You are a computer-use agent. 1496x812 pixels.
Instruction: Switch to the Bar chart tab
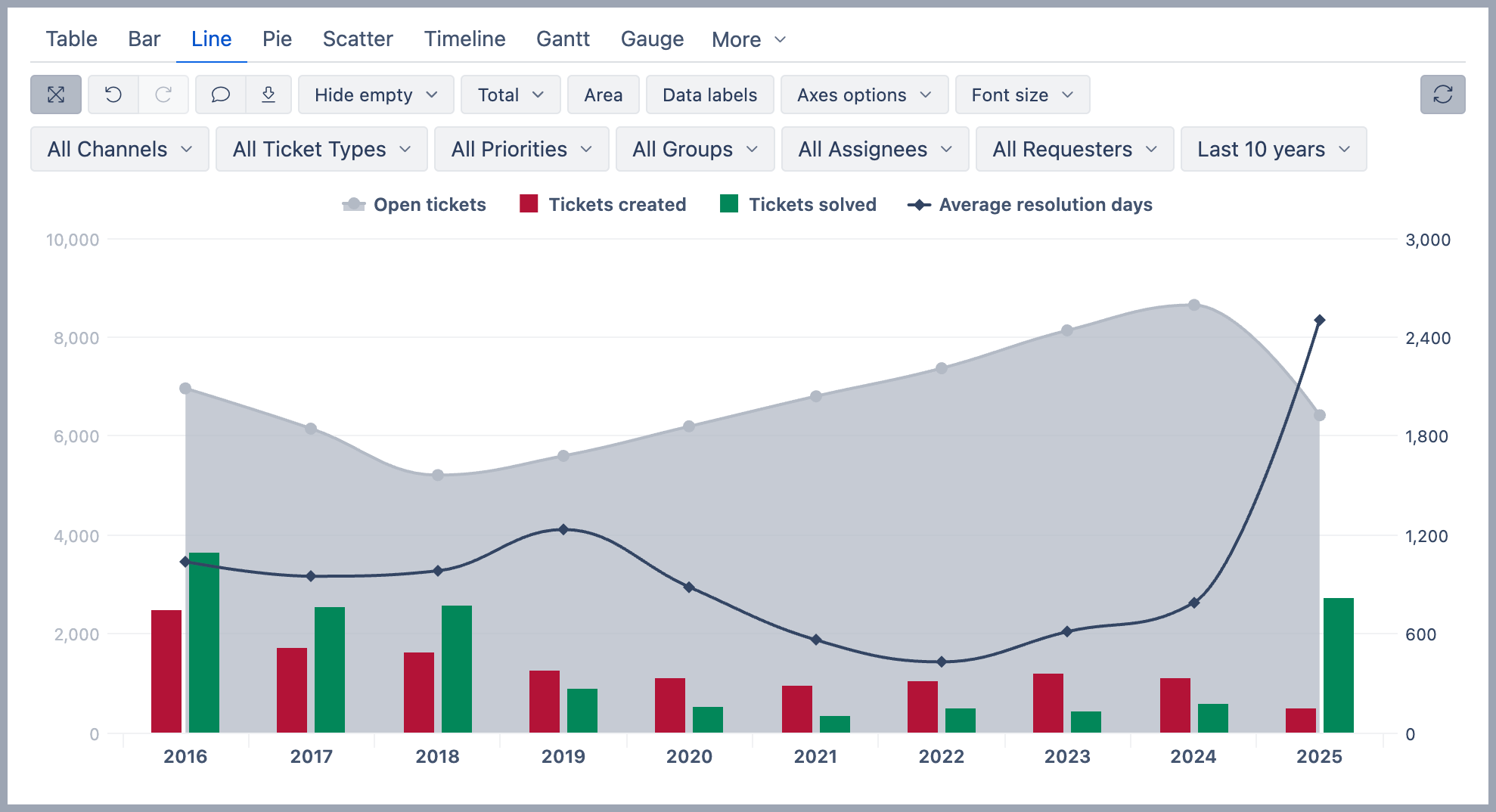point(144,39)
